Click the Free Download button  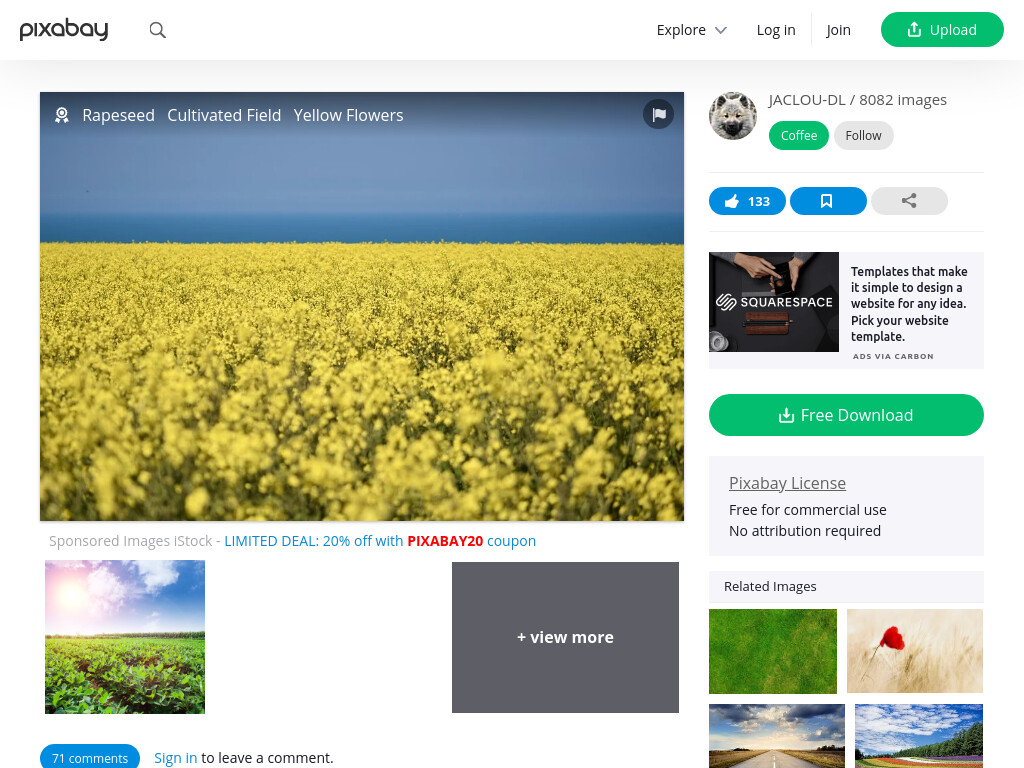[x=846, y=415]
